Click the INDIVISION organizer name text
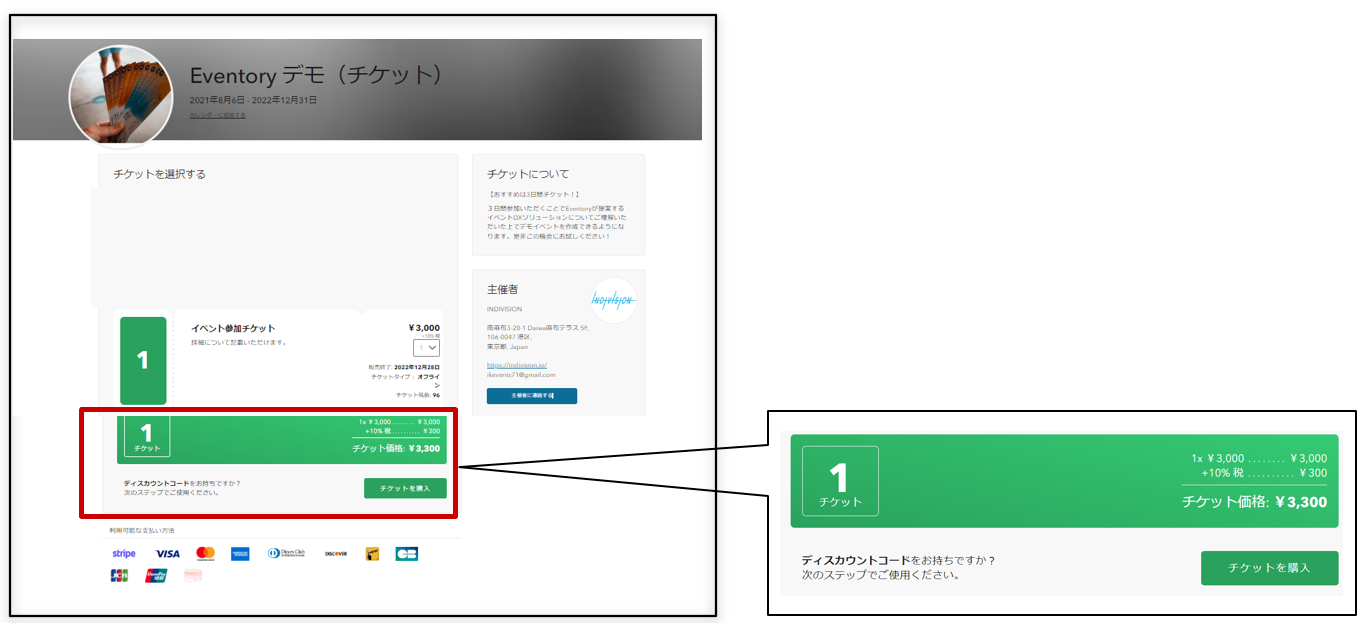The image size is (1360, 623). point(504,309)
